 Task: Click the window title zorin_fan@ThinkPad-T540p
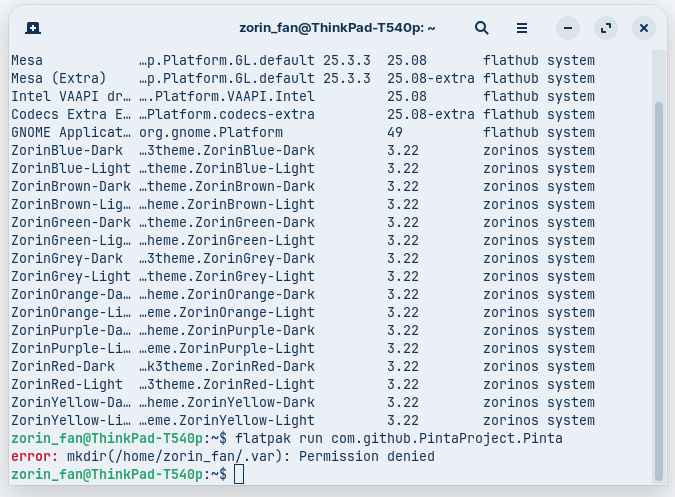pyautogui.click(x=321, y=28)
